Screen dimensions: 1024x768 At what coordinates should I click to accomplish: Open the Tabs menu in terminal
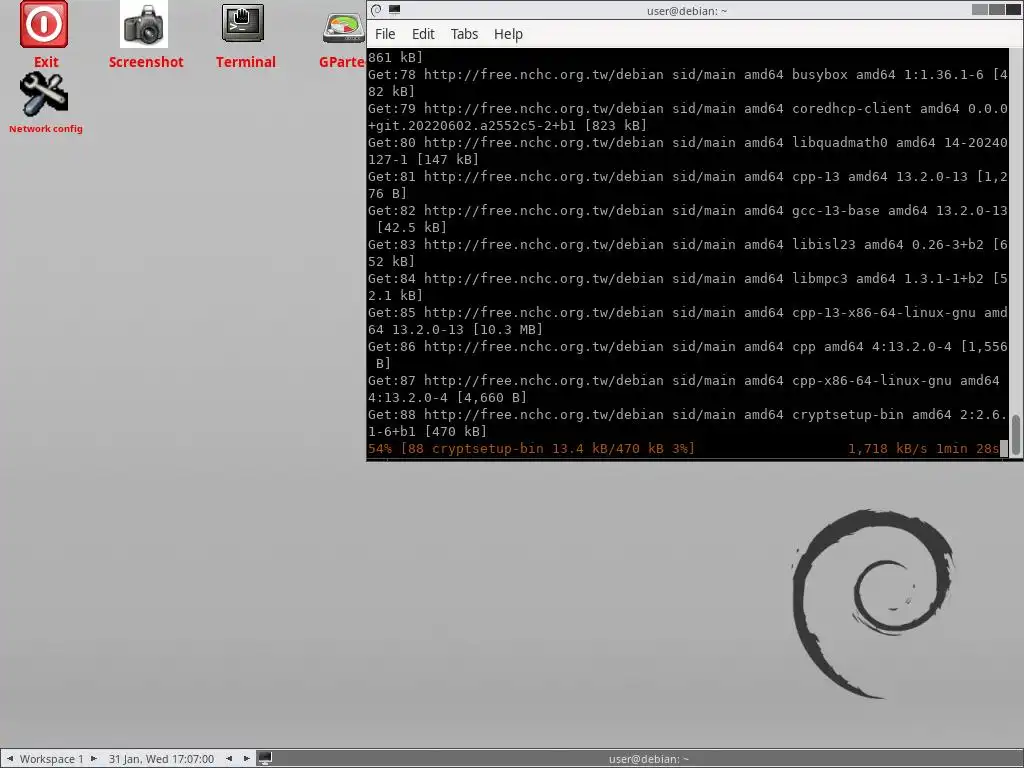(464, 34)
